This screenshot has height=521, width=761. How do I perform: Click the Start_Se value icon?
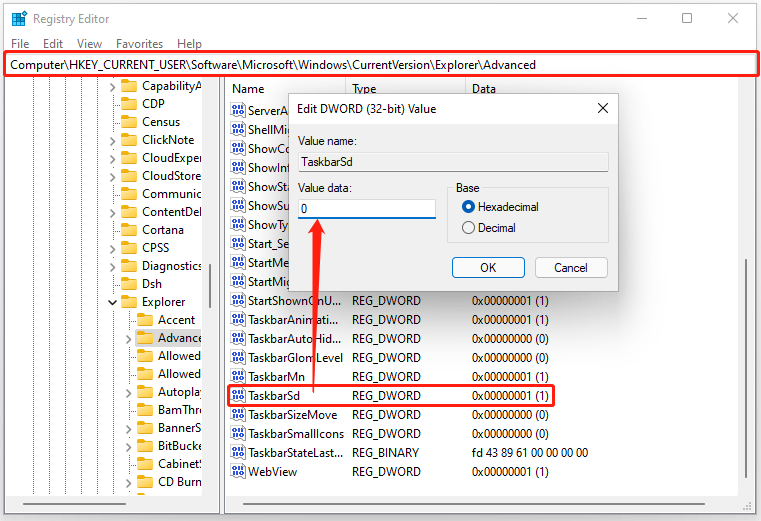[238, 243]
